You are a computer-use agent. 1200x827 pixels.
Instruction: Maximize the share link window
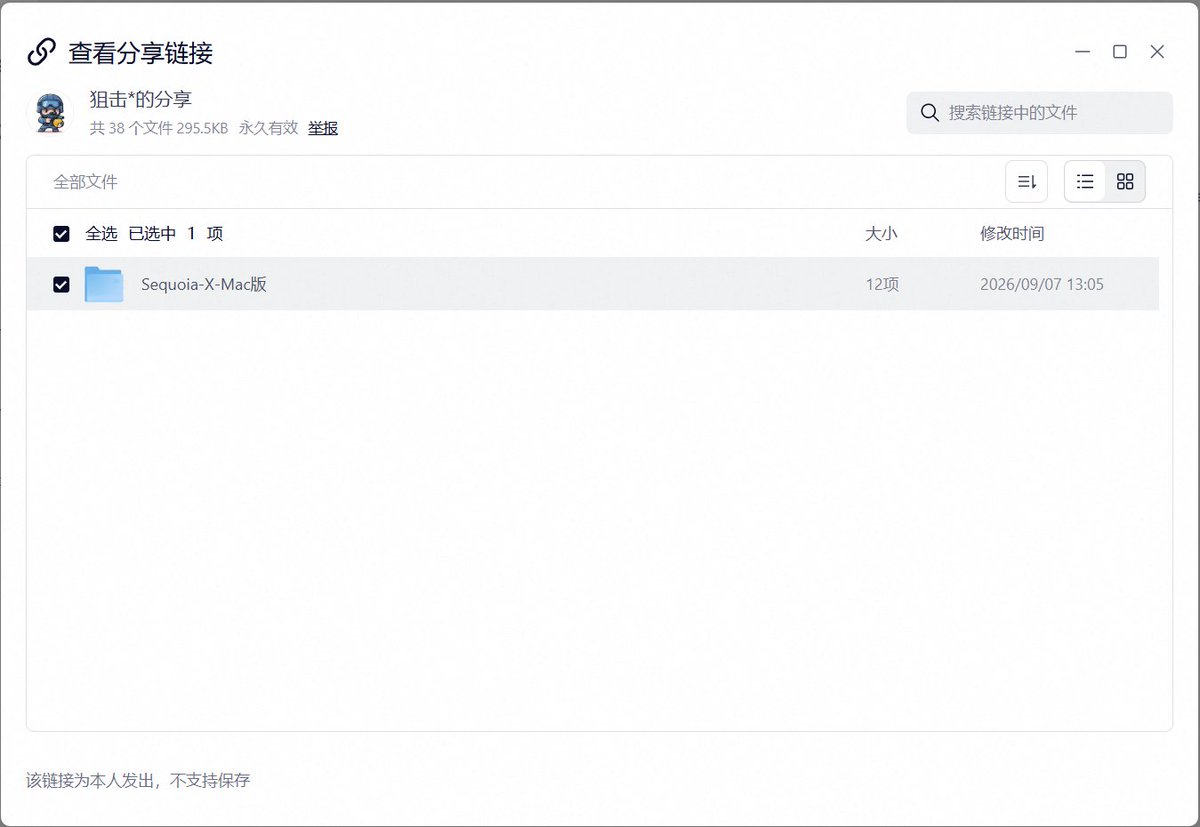click(1120, 52)
